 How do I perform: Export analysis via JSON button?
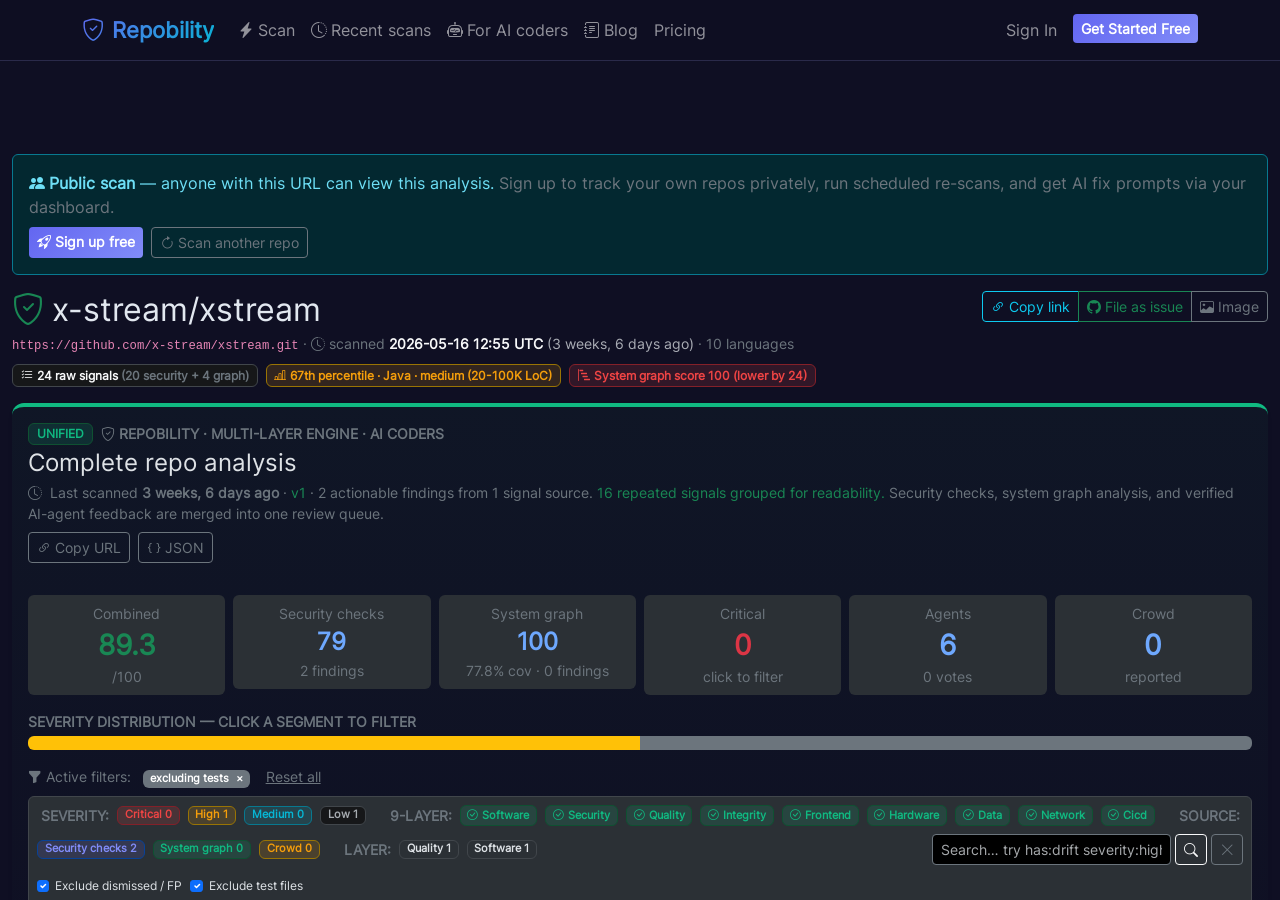[175, 547]
